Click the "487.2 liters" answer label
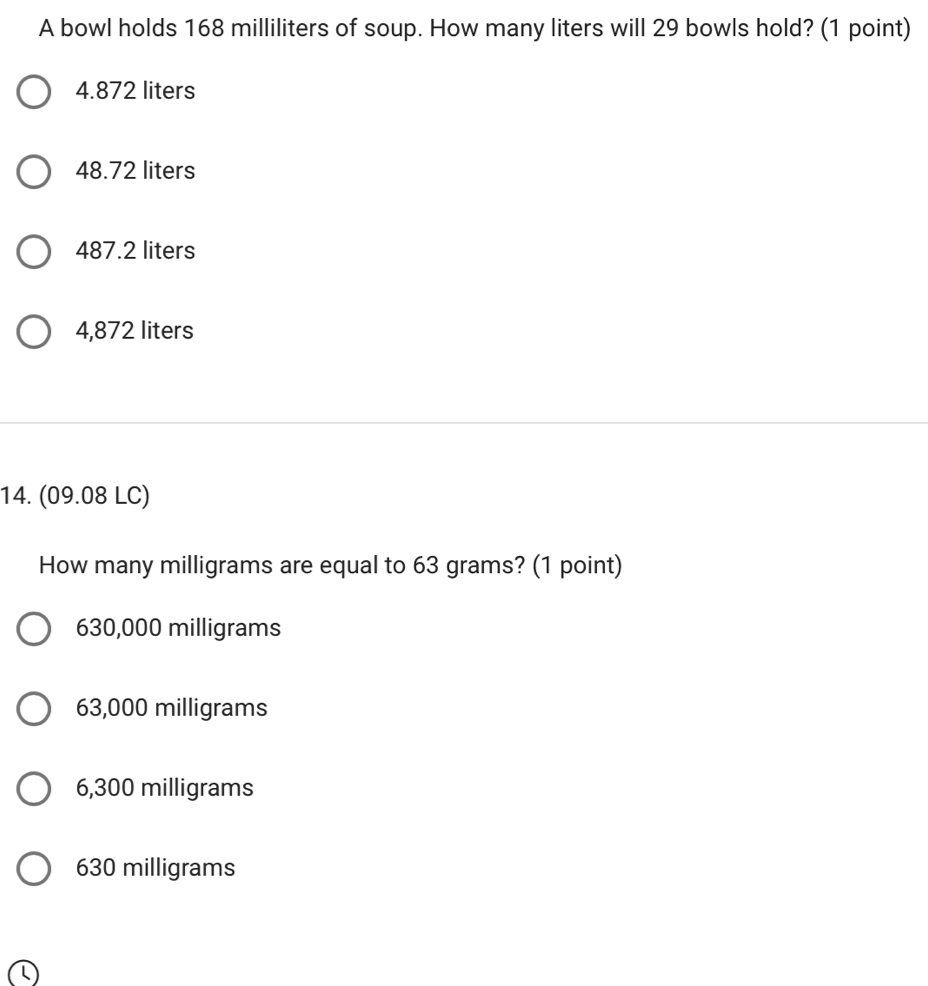The width and height of the screenshot is (928, 986). (x=135, y=250)
